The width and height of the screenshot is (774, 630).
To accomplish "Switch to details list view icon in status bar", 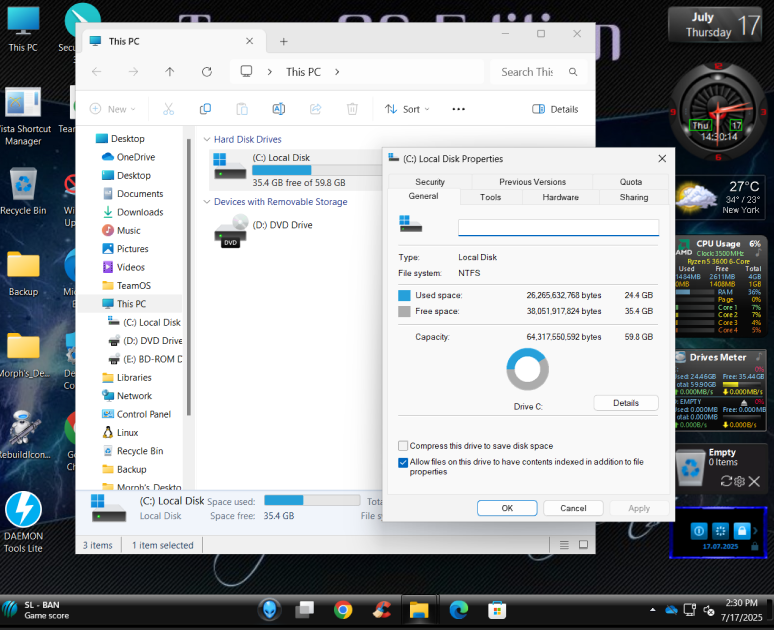I will click(564, 545).
